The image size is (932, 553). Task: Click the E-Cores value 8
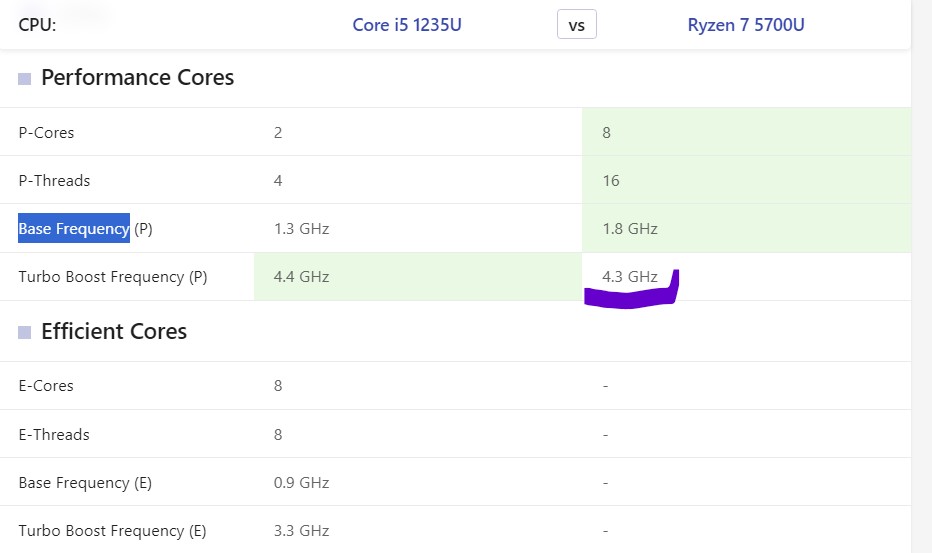click(278, 386)
